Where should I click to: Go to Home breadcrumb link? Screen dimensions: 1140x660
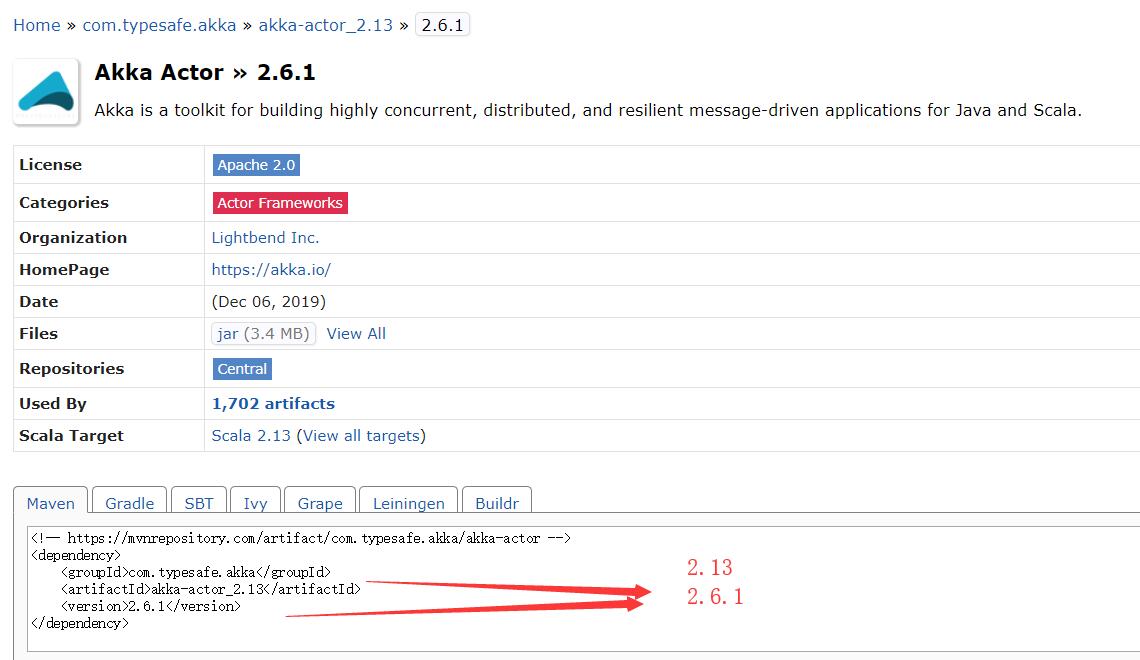click(x=37, y=25)
